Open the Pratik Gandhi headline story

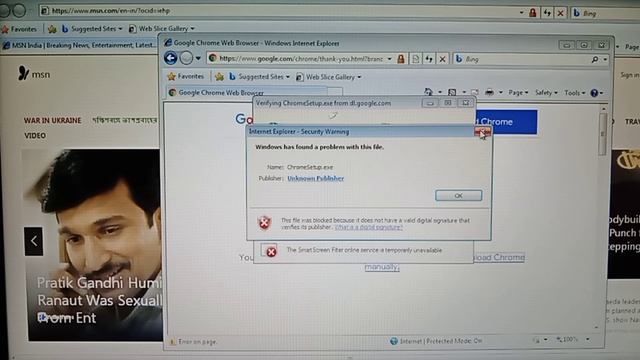click(99, 300)
